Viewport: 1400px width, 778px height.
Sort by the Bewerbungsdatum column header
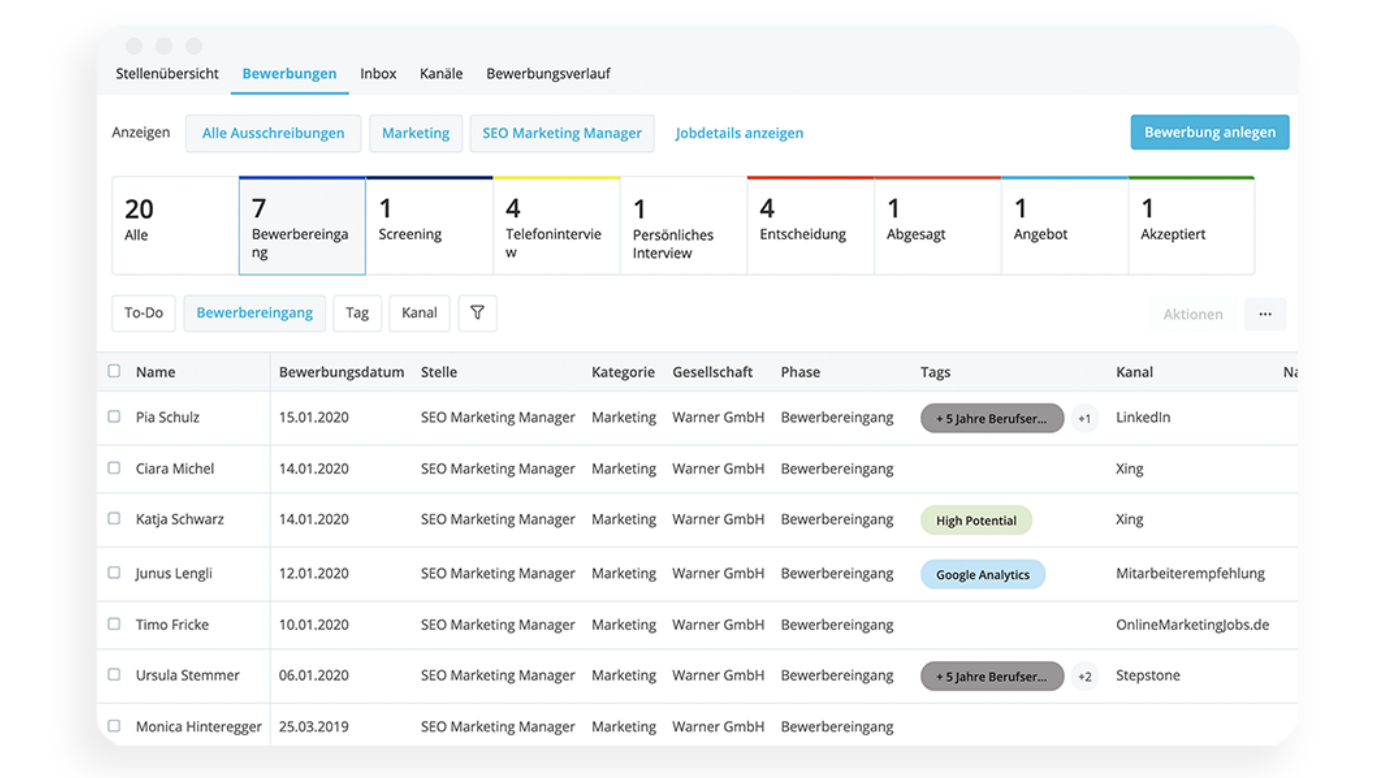tap(341, 372)
